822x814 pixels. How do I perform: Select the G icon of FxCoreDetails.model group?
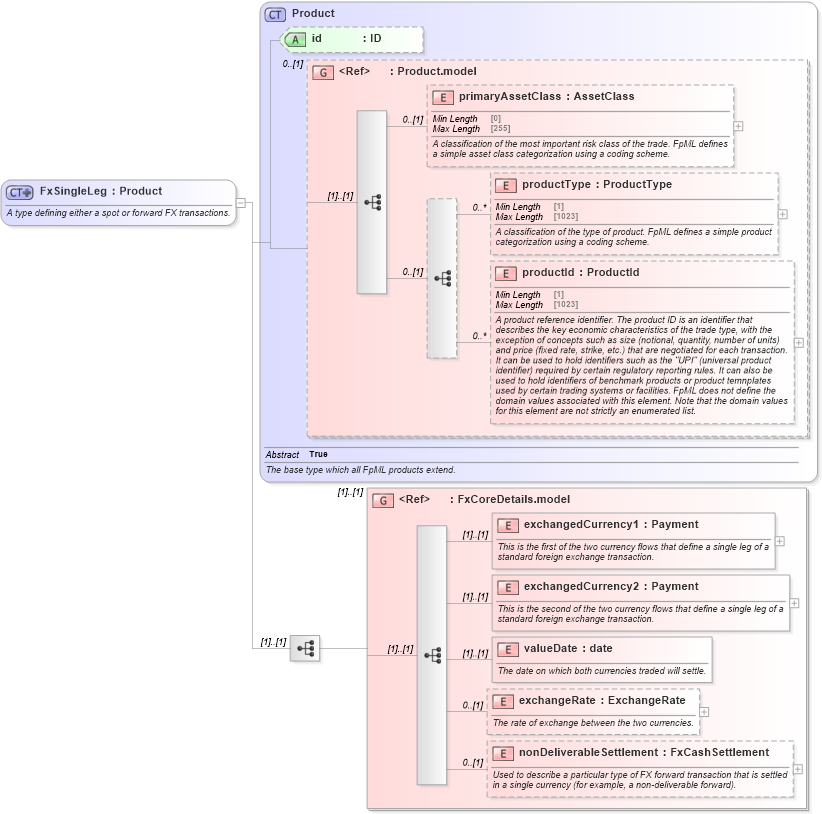pos(381,499)
